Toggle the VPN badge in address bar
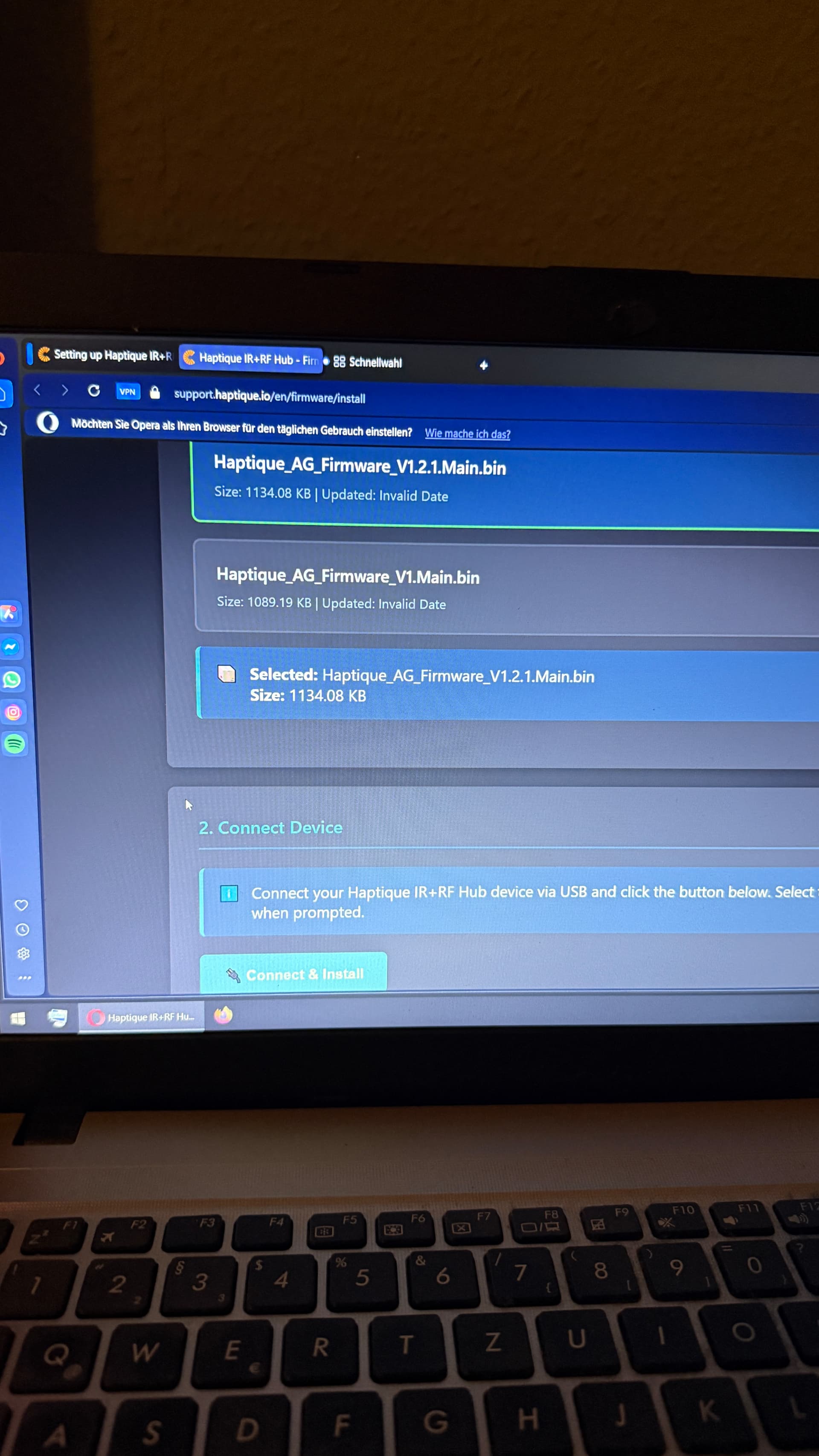Image resolution: width=819 pixels, height=1456 pixels. pyautogui.click(x=128, y=392)
